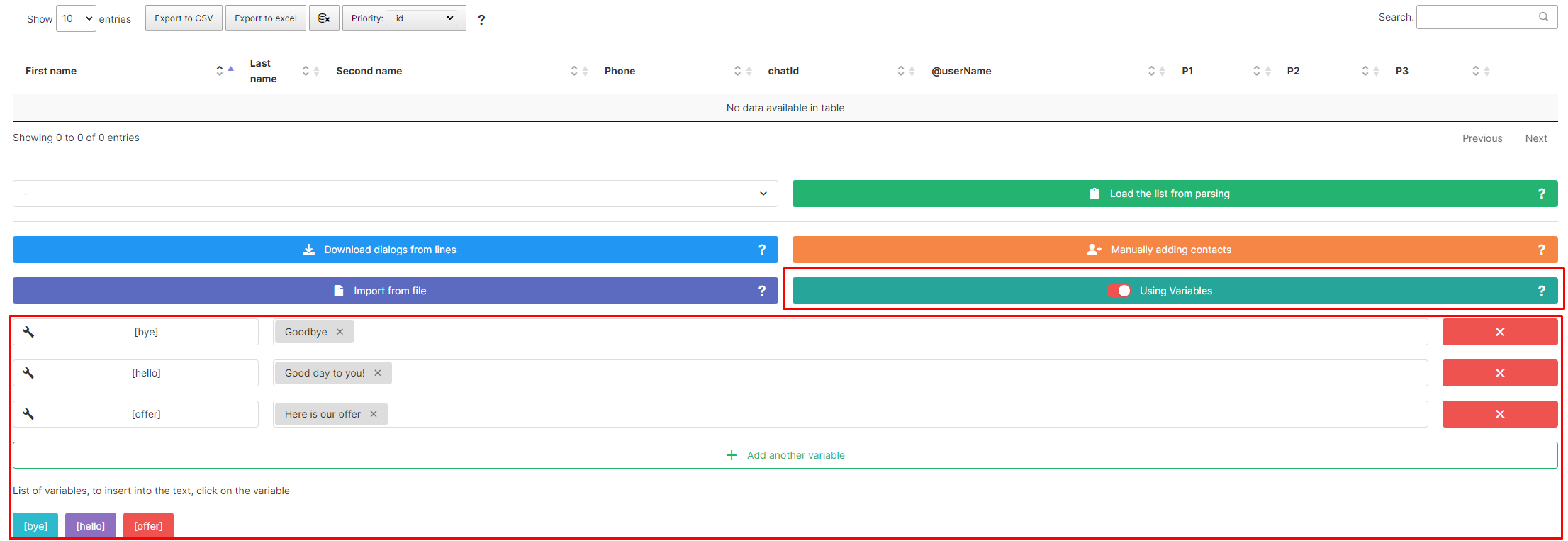Delete the [hello] variable row
1568x541 pixels.
[1499, 373]
